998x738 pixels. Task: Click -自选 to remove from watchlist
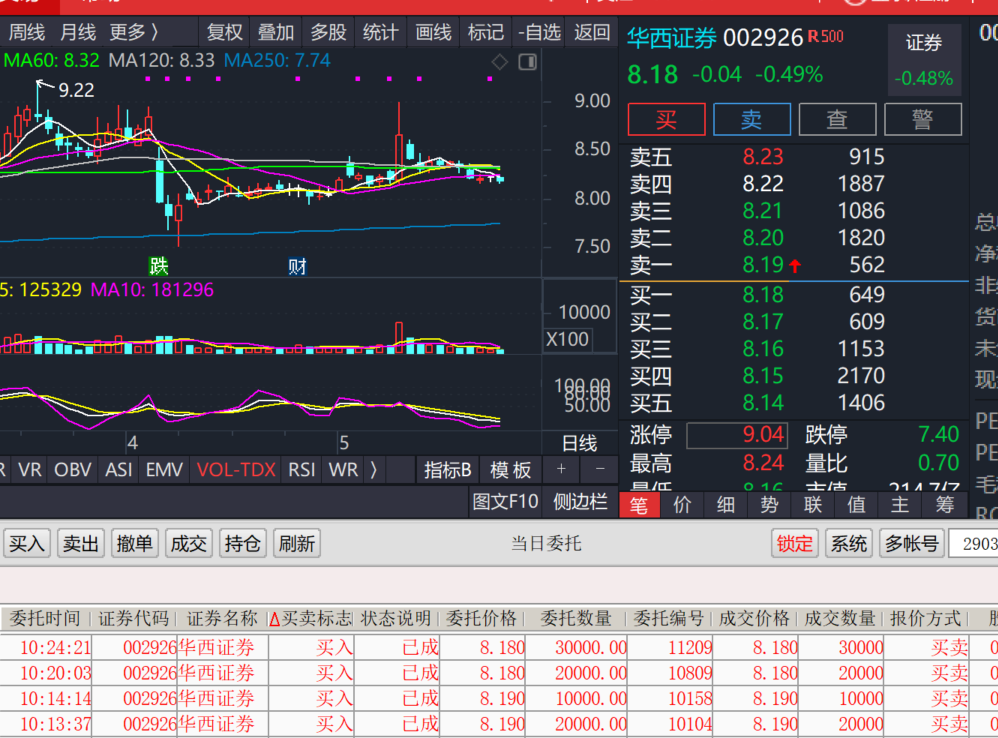pos(539,32)
